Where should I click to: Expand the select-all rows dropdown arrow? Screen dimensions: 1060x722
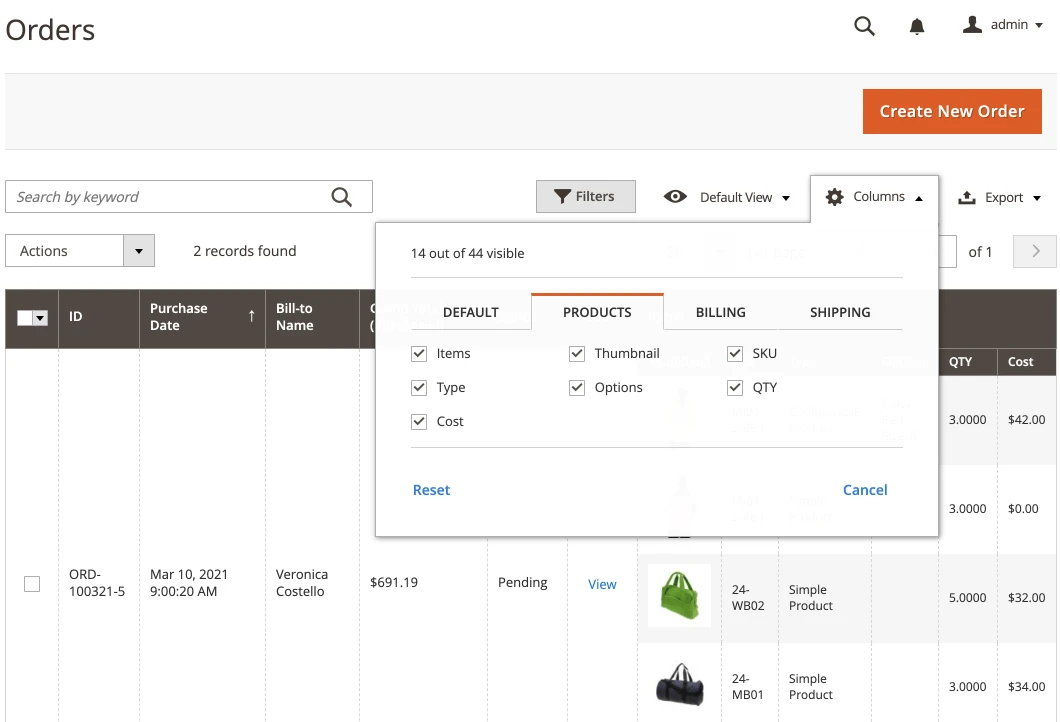tap(41, 318)
